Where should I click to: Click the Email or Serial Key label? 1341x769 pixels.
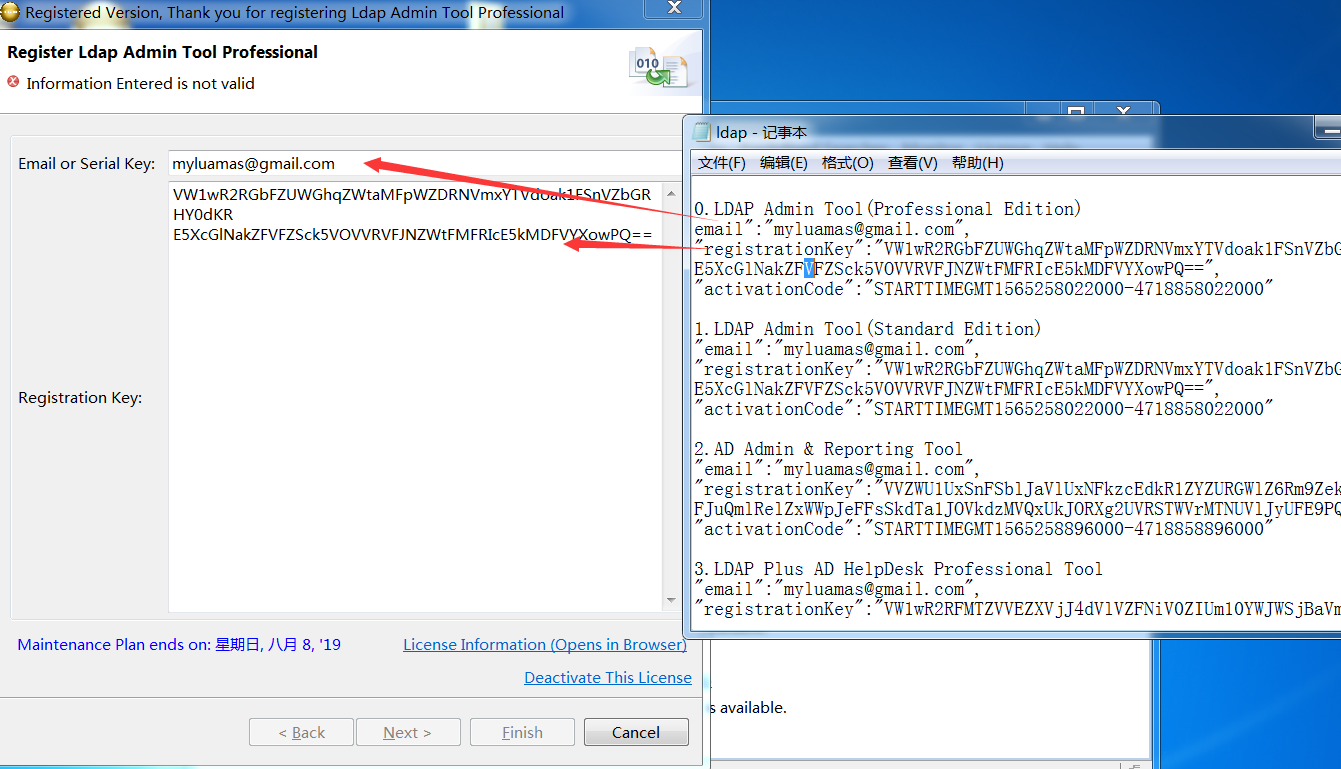pyautogui.click(x=87, y=163)
